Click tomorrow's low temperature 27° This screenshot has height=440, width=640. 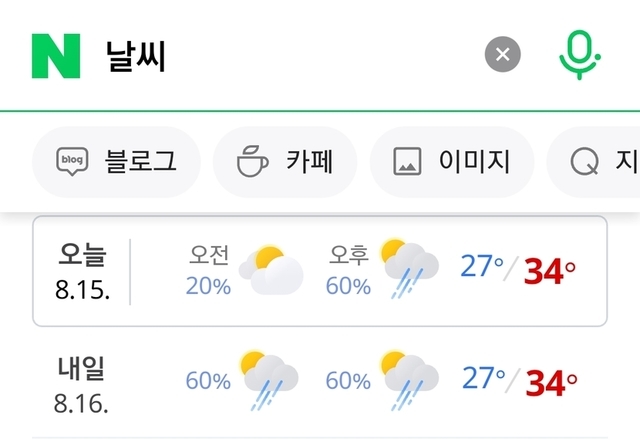coord(482,378)
